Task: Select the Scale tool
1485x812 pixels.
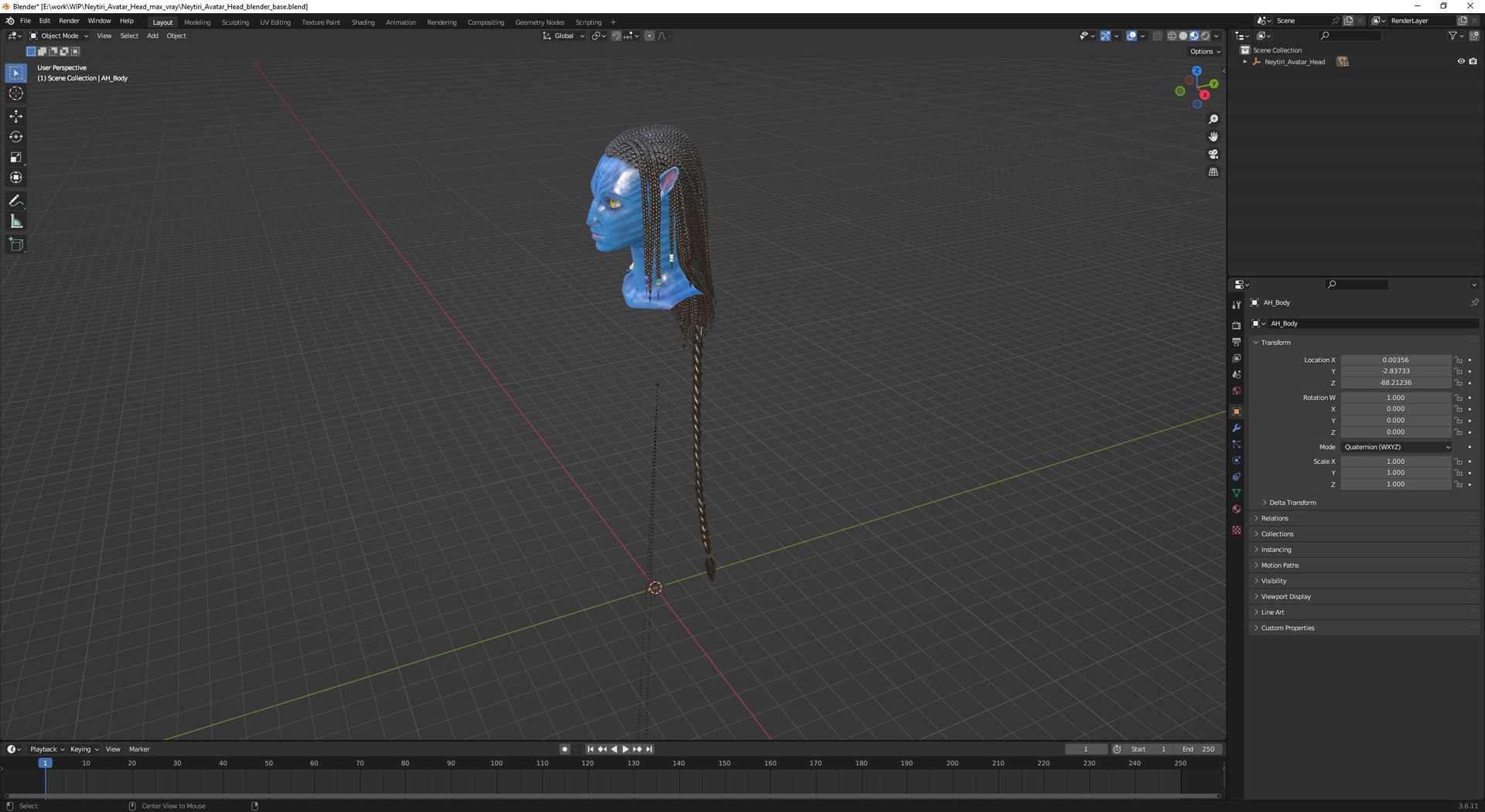Action: [x=16, y=157]
